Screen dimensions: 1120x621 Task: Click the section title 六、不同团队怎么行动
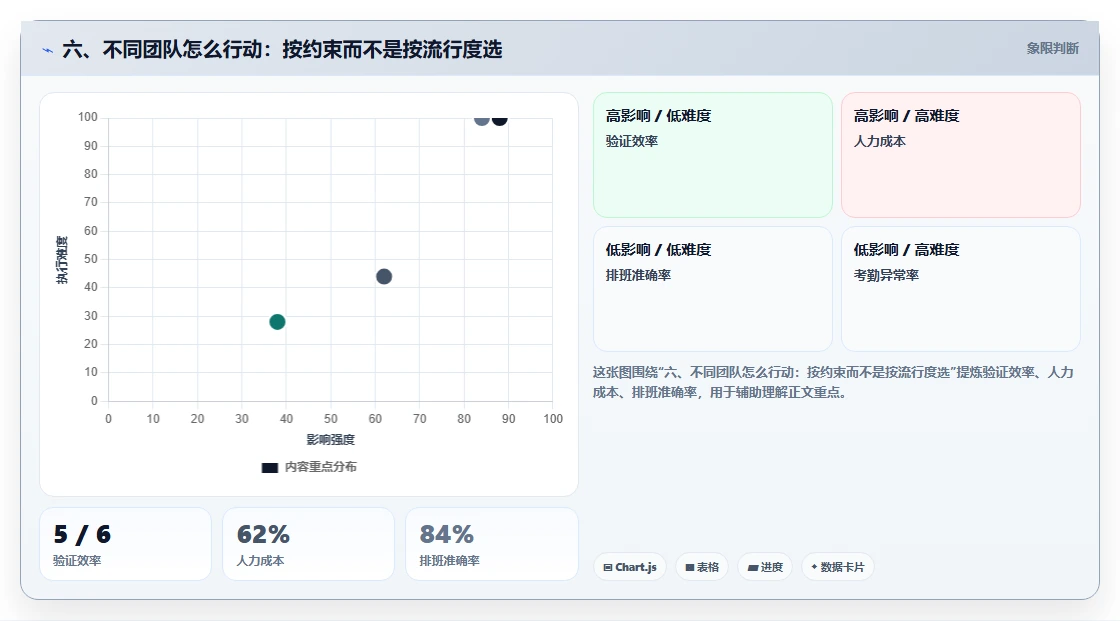tap(282, 49)
